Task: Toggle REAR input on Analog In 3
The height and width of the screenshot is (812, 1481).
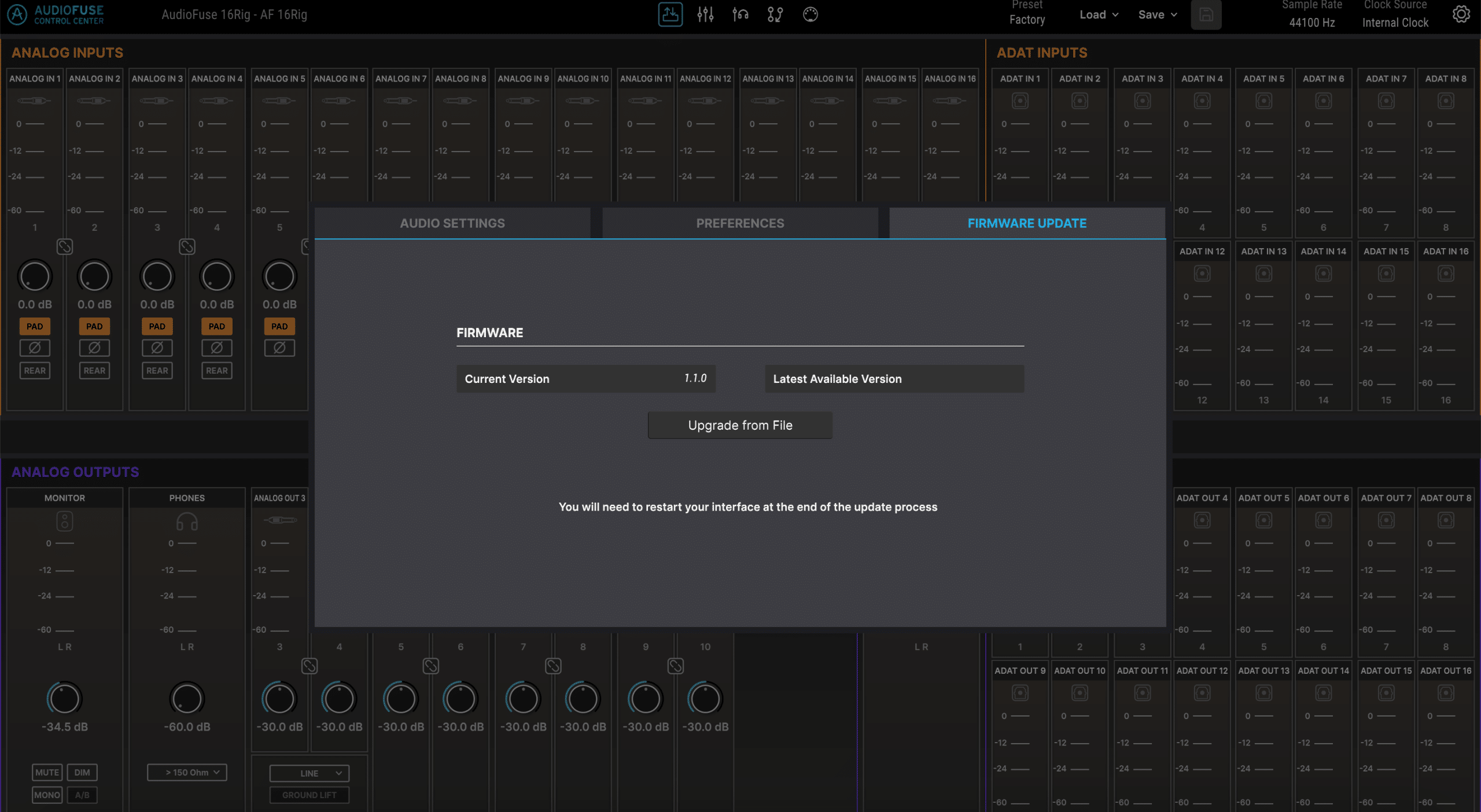Action: 157,371
